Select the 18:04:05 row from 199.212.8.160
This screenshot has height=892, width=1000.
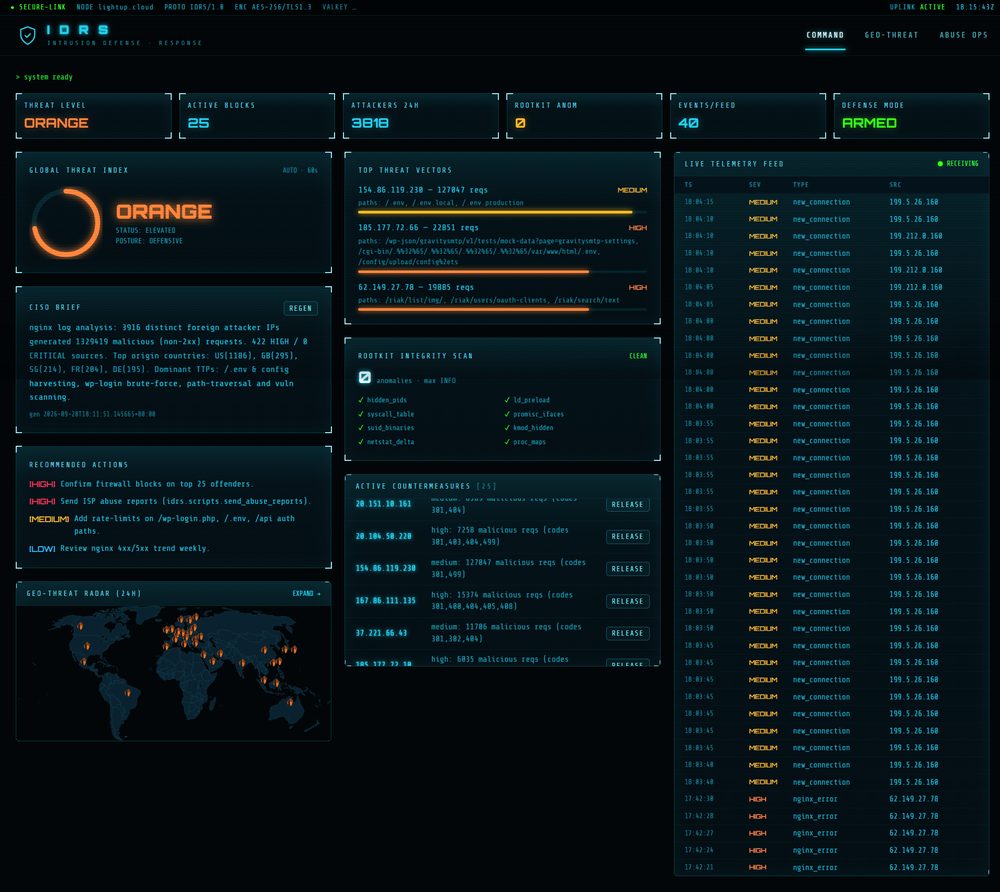click(832, 288)
